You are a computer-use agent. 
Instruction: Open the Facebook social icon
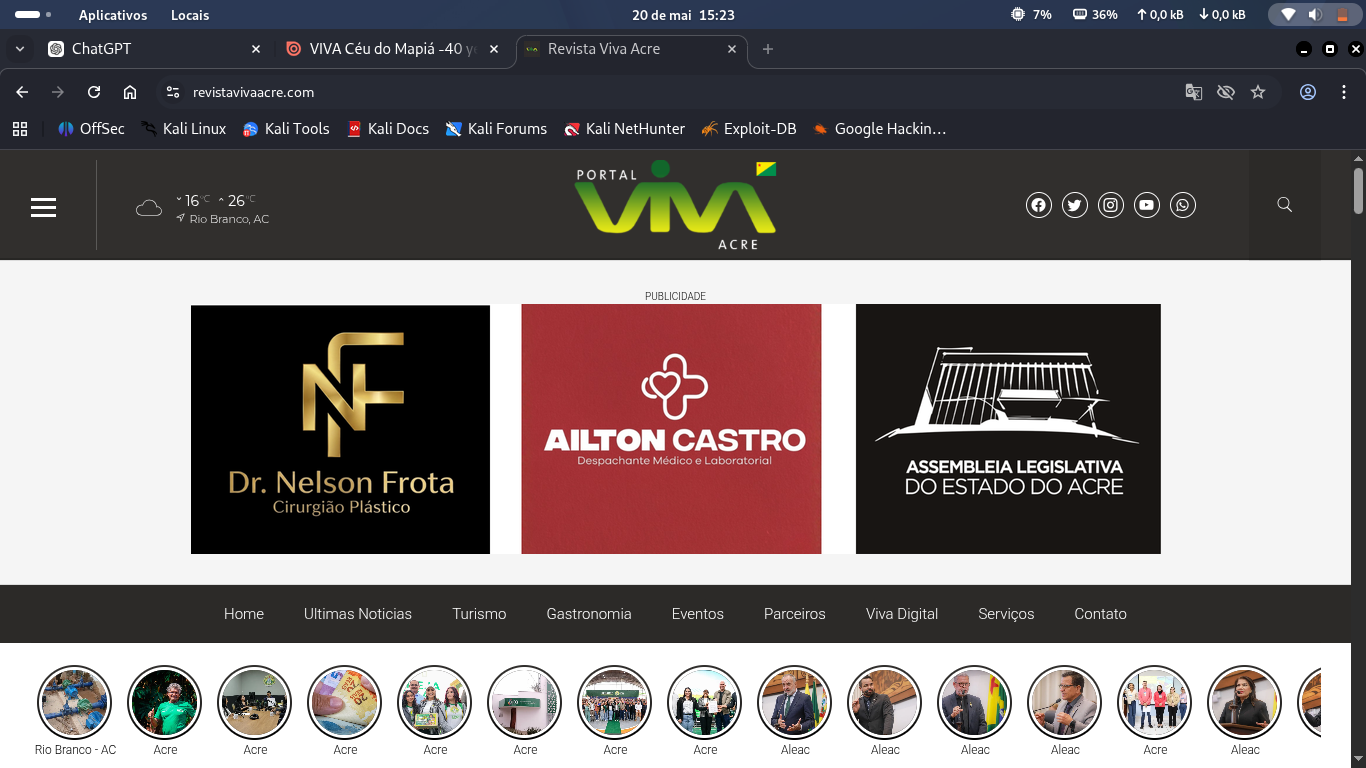point(1039,205)
